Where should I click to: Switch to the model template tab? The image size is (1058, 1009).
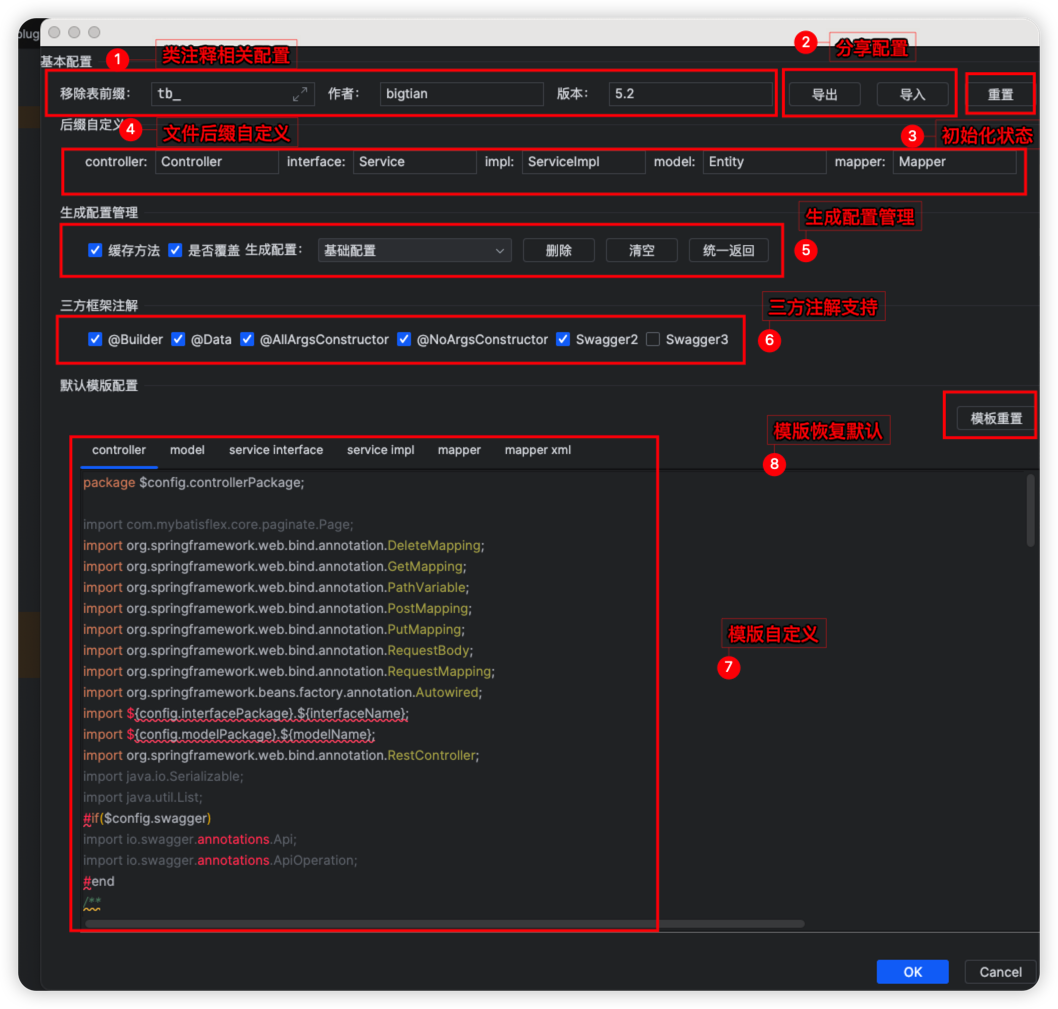click(x=187, y=450)
